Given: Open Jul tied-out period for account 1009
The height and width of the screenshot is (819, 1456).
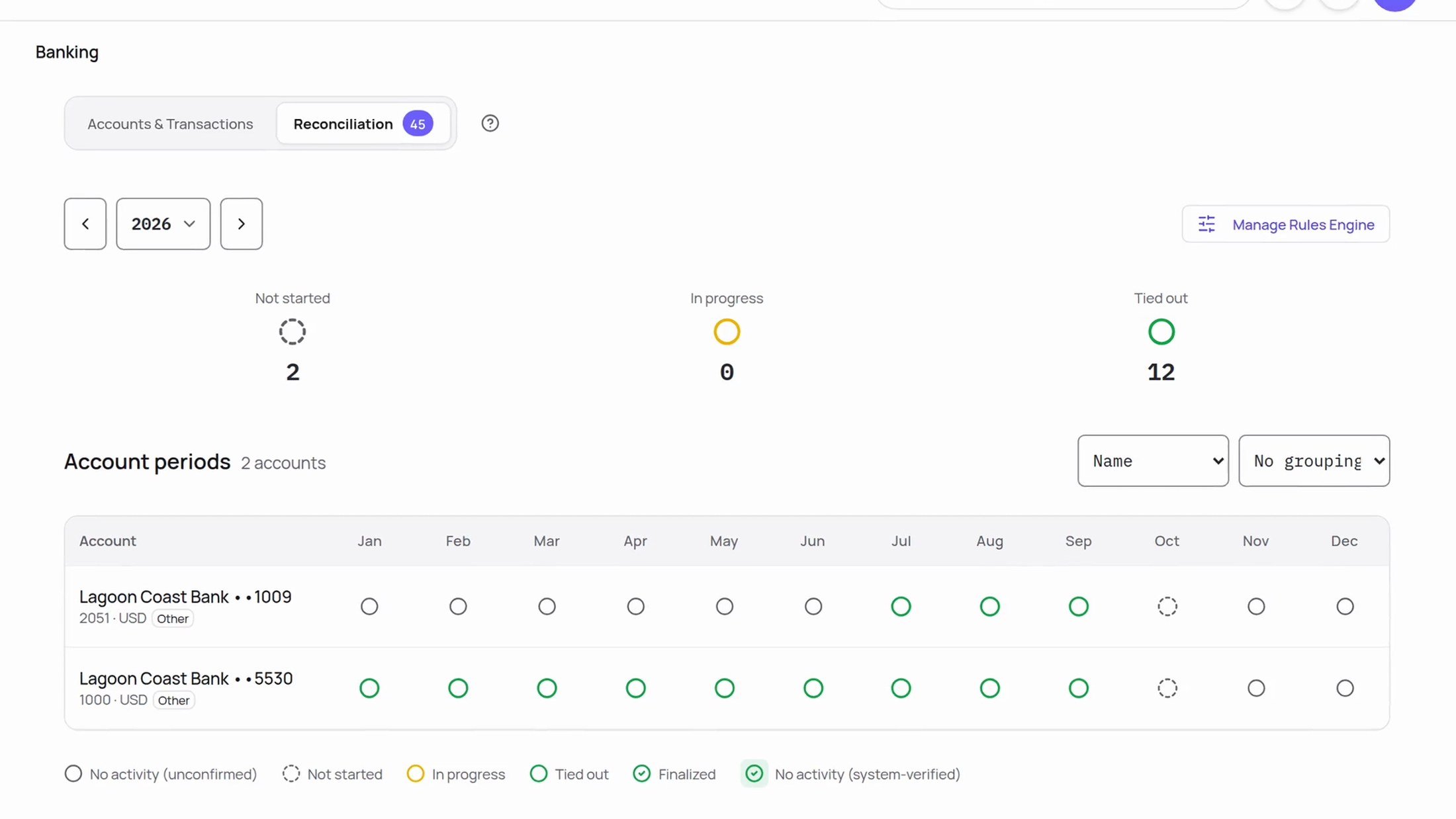Looking at the screenshot, I should tap(901, 606).
